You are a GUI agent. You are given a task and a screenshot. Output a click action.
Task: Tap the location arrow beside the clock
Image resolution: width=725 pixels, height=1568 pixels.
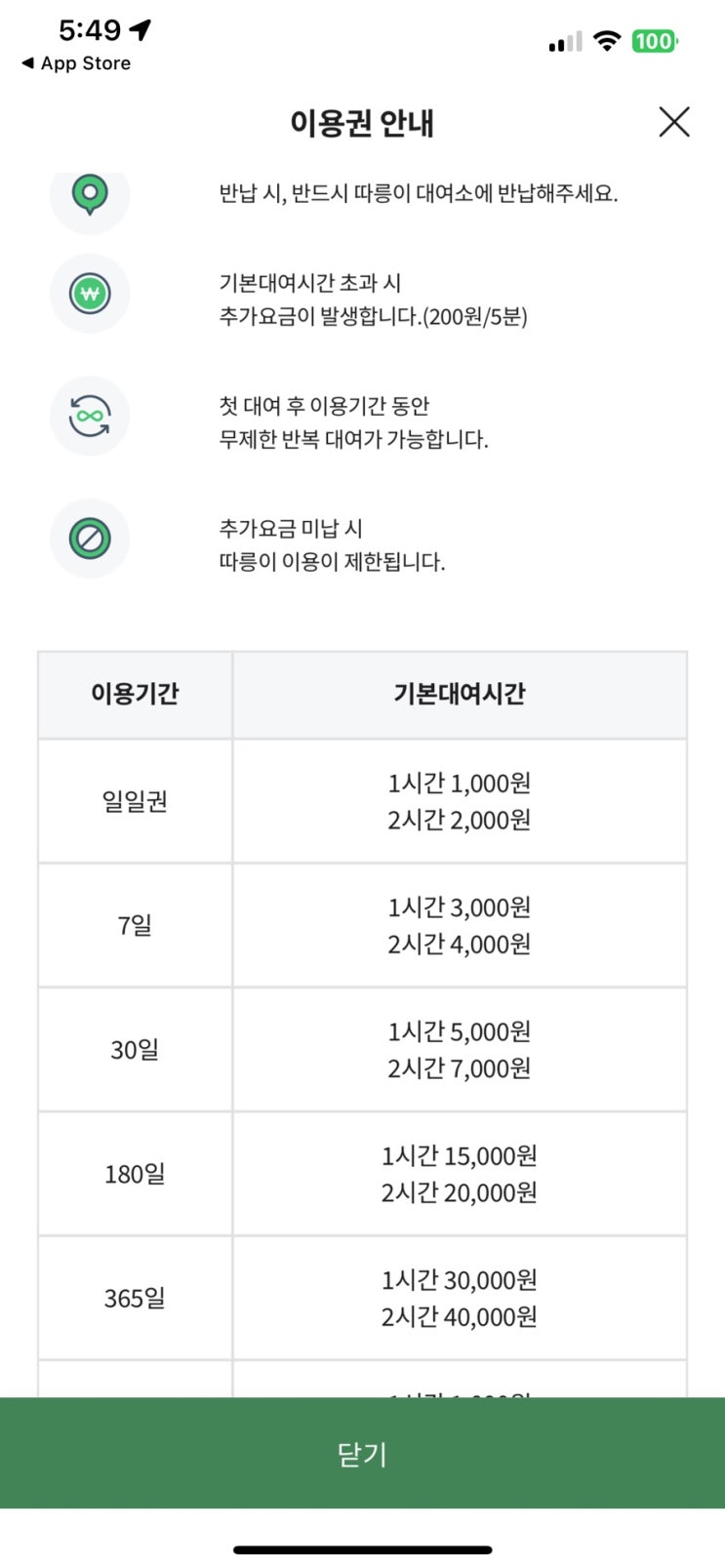coord(141,30)
